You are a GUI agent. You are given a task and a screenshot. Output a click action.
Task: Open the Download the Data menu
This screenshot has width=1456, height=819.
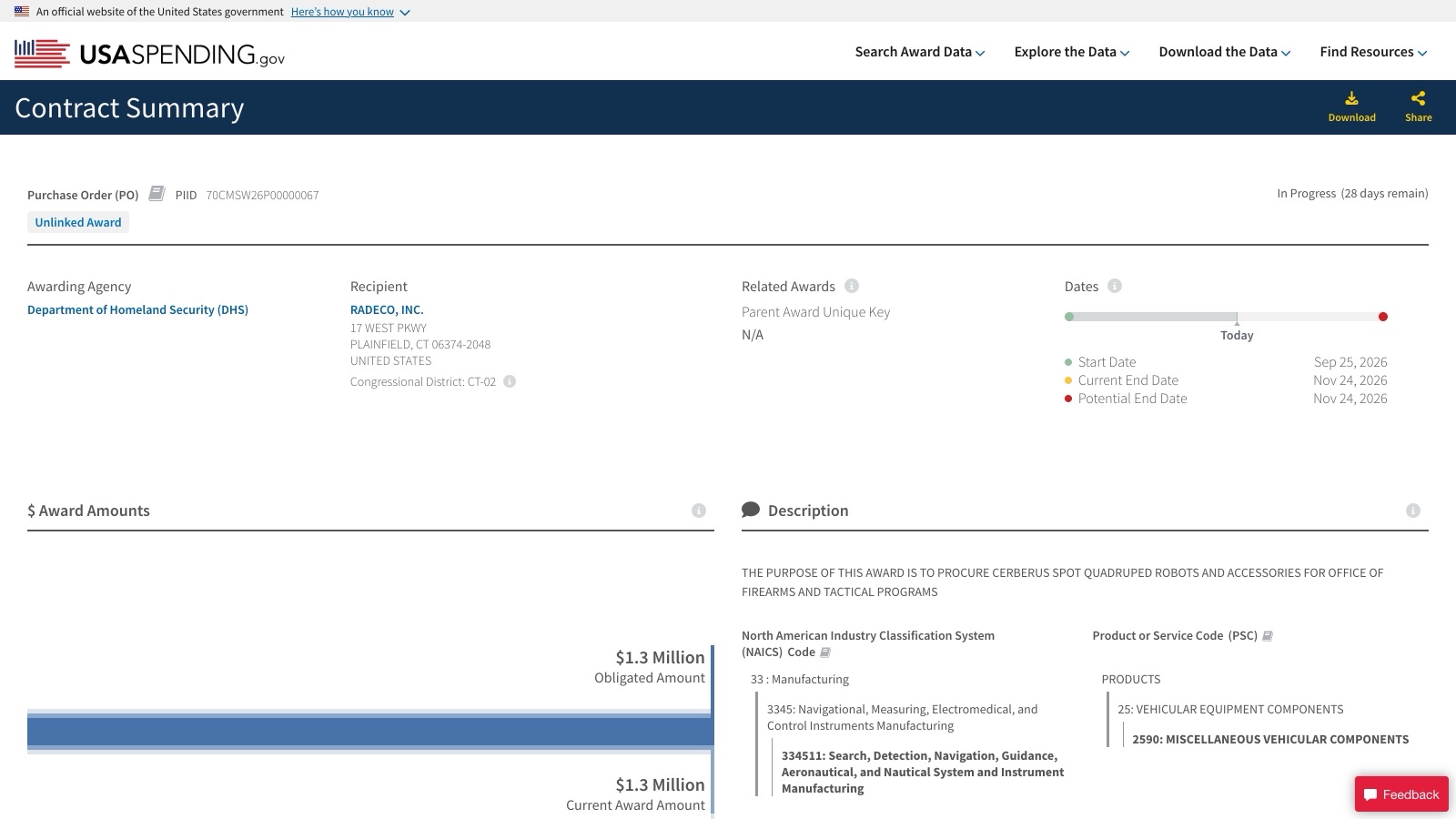(x=1225, y=52)
